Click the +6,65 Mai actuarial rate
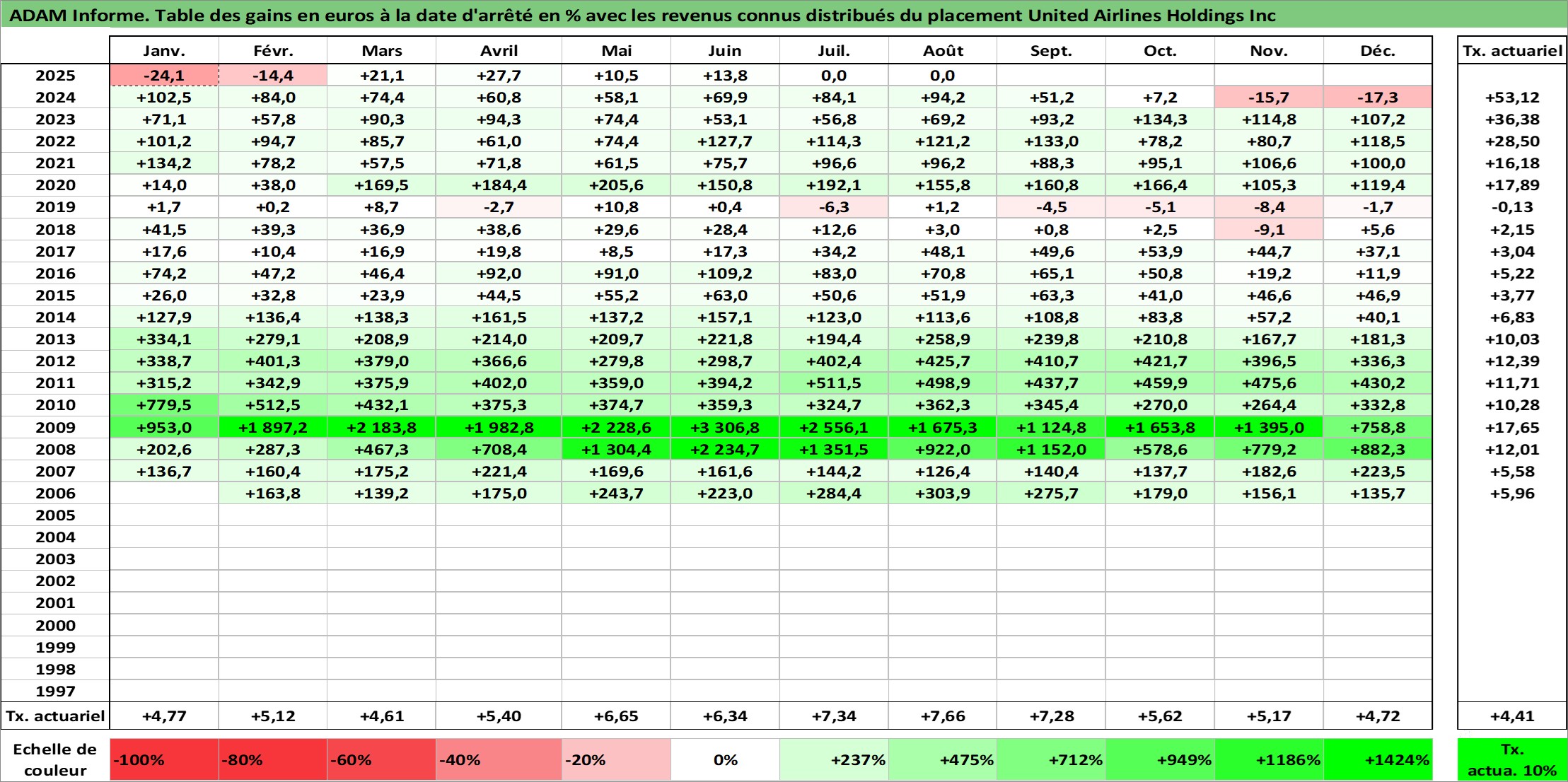The width and height of the screenshot is (1568, 782). pos(616,716)
